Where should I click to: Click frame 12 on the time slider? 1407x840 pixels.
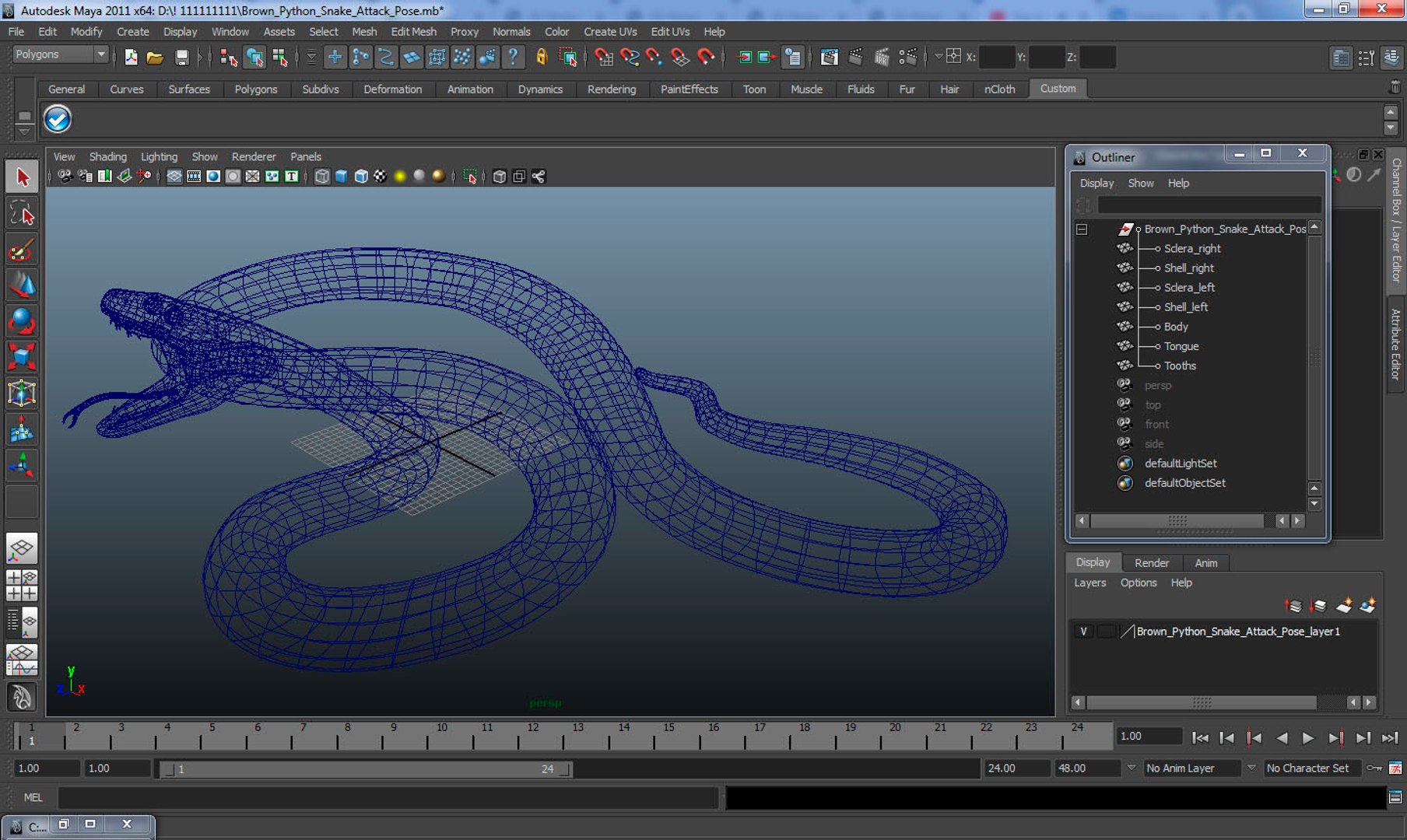532,735
